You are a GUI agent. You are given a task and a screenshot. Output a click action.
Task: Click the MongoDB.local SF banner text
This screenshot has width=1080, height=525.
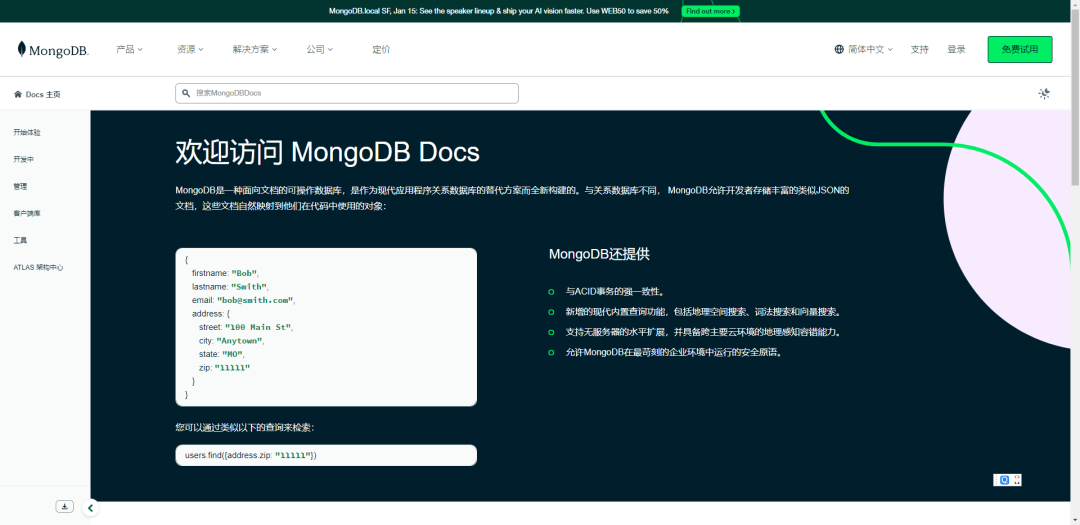coord(499,11)
